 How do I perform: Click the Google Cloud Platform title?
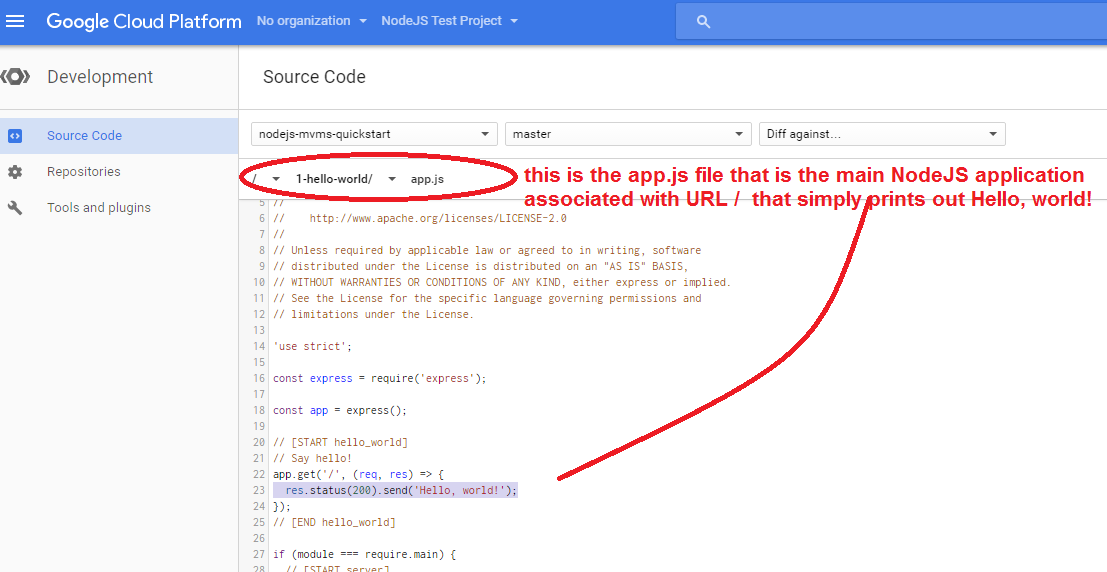144,21
